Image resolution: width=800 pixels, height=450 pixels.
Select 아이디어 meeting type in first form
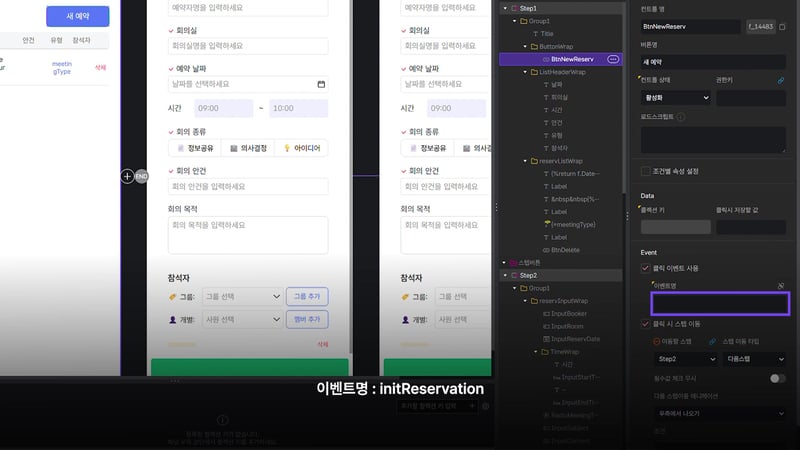pos(302,148)
